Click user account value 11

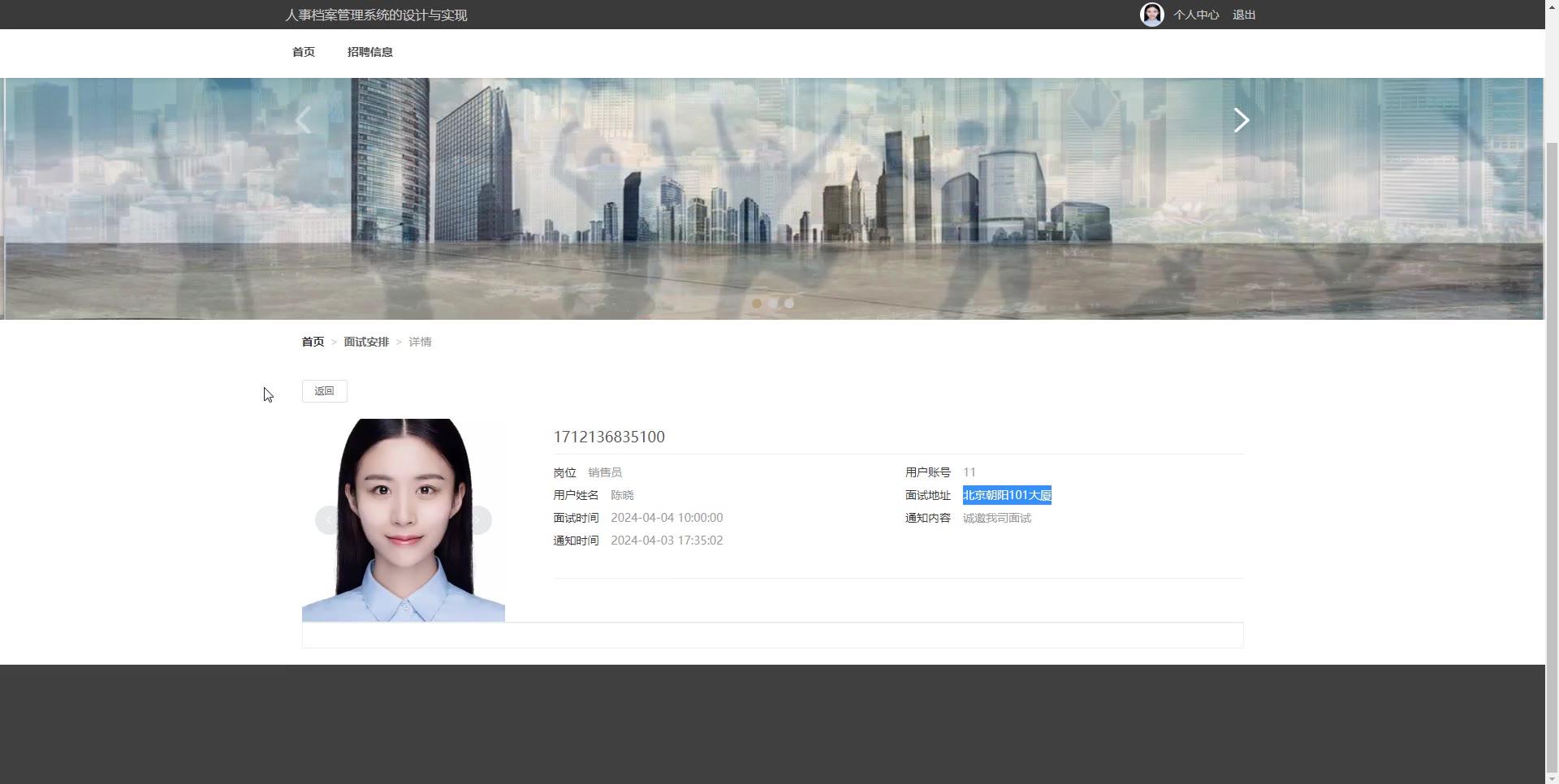point(970,472)
